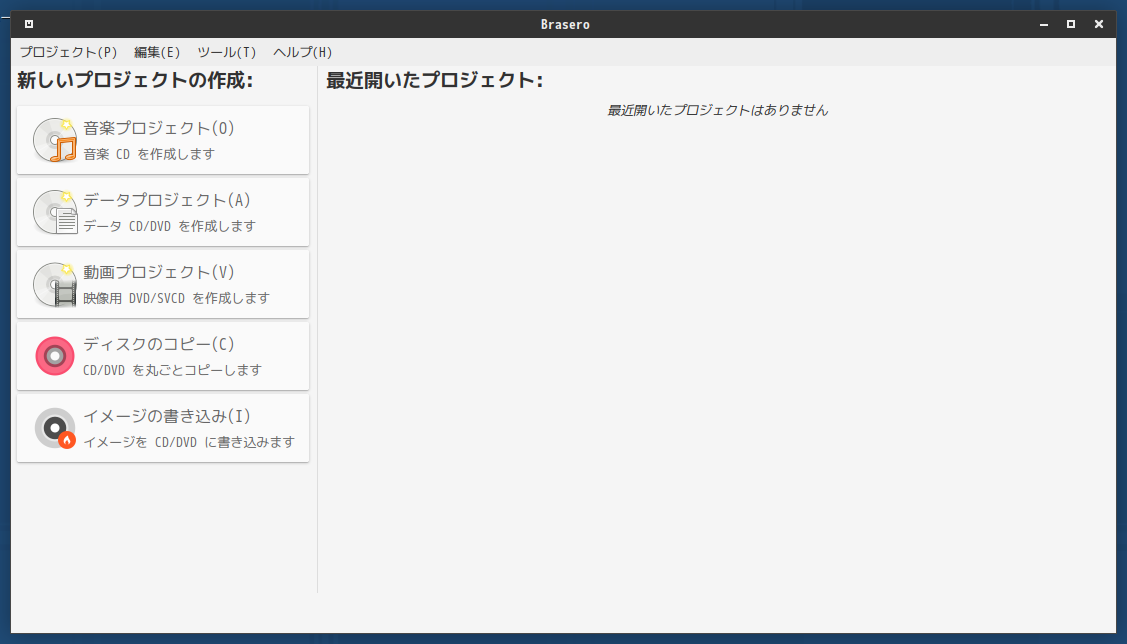This screenshot has width=1127, height=644.
Task: Click the data disc document icon
Action: 55,212
